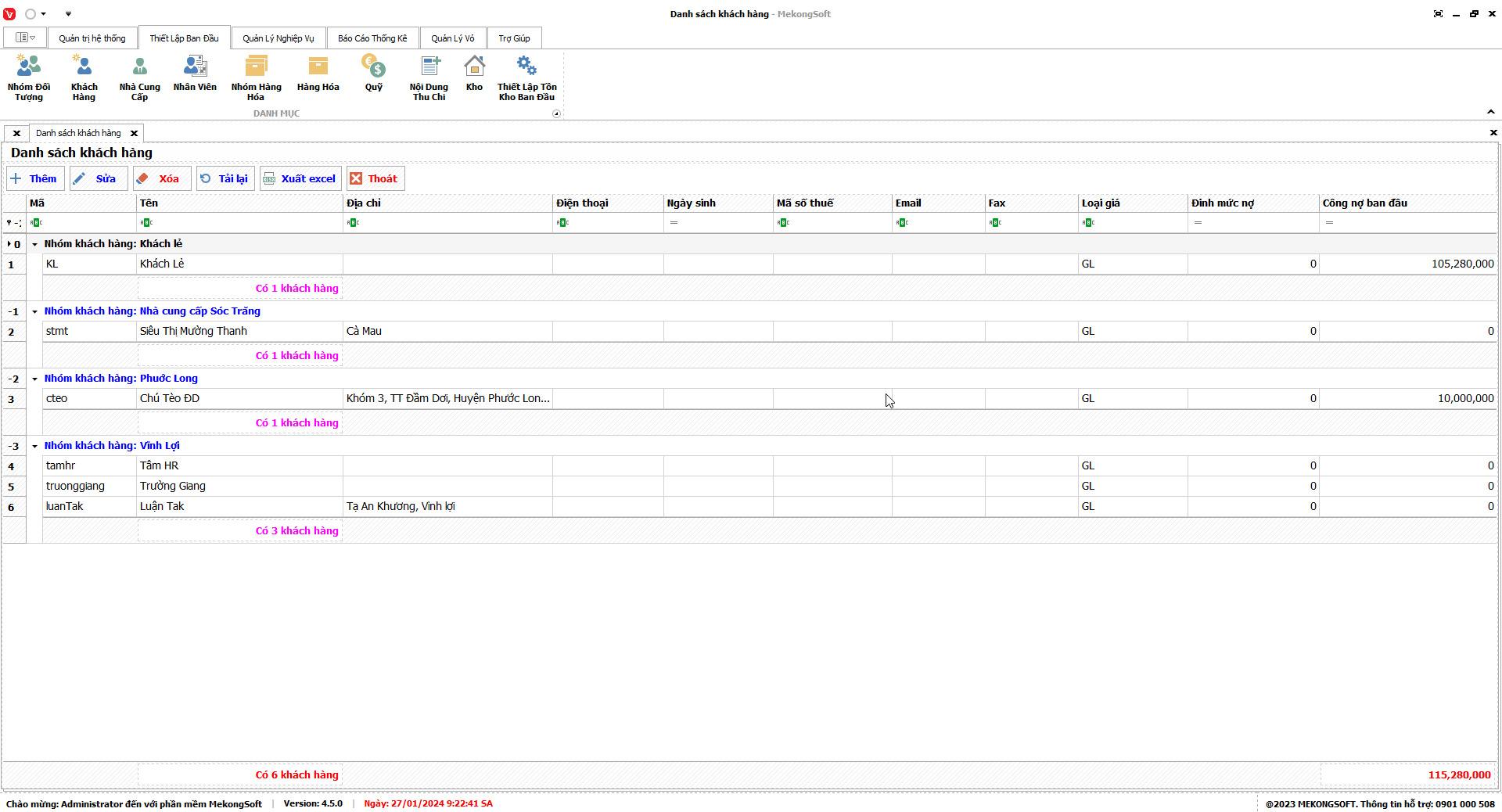This screenshot has width=1502, height=812.
Task: Click the Điện thoại column filter icon
Action: coord(562,223)
